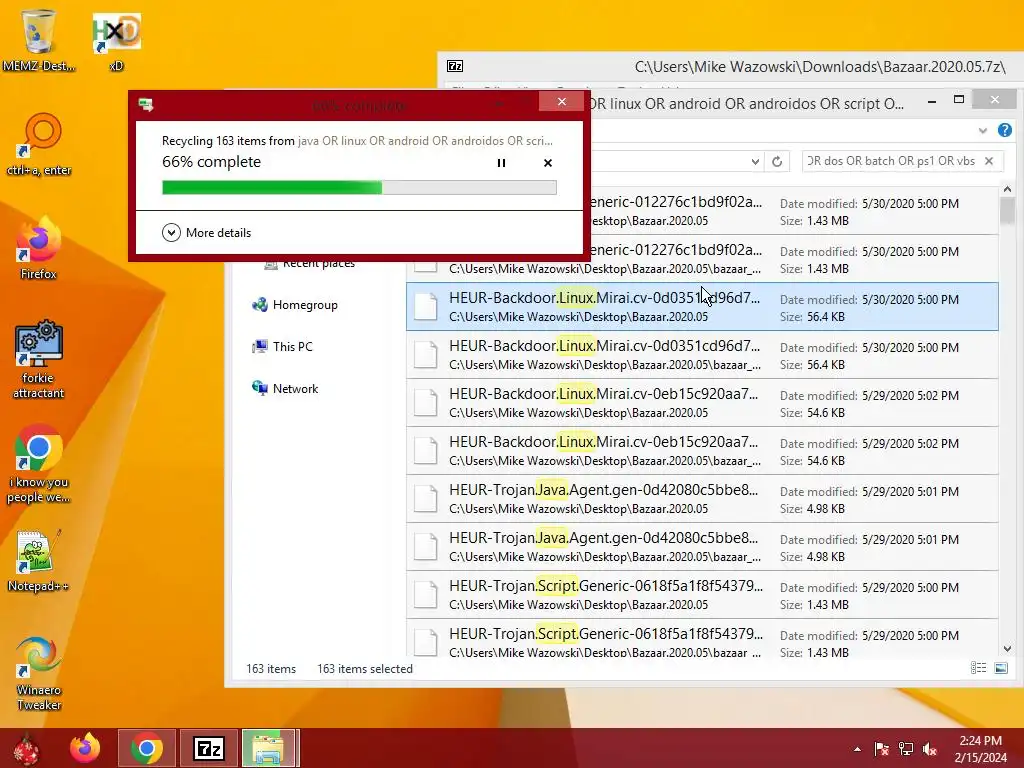
Task: Select Linux.Mirai.cv-0eb15c920aa7 file in Bazaar.2020.05
Action: 702,403
